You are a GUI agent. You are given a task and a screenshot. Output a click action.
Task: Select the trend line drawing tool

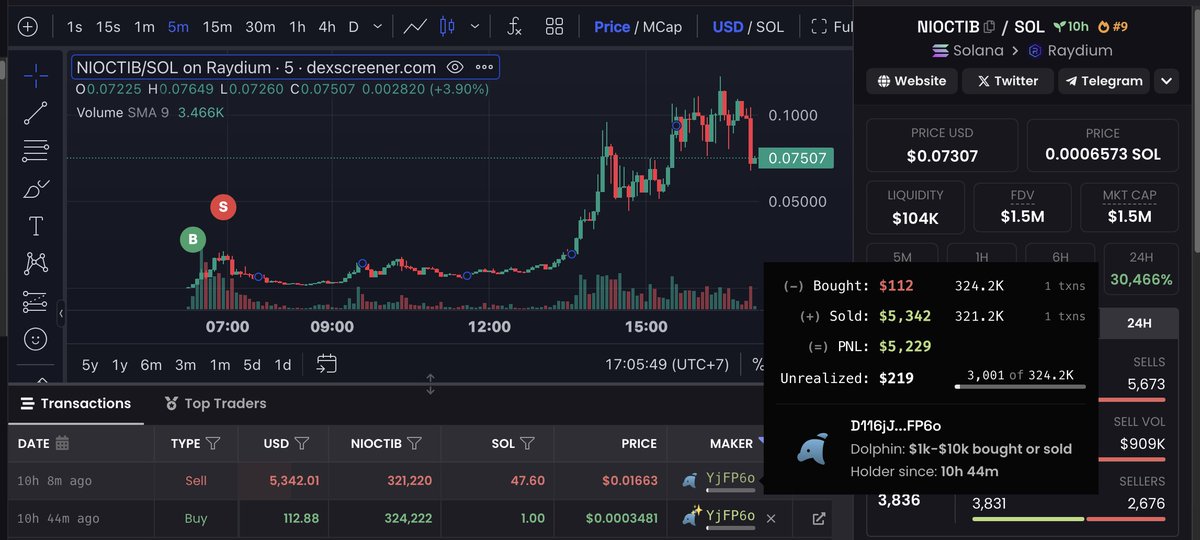36,113
